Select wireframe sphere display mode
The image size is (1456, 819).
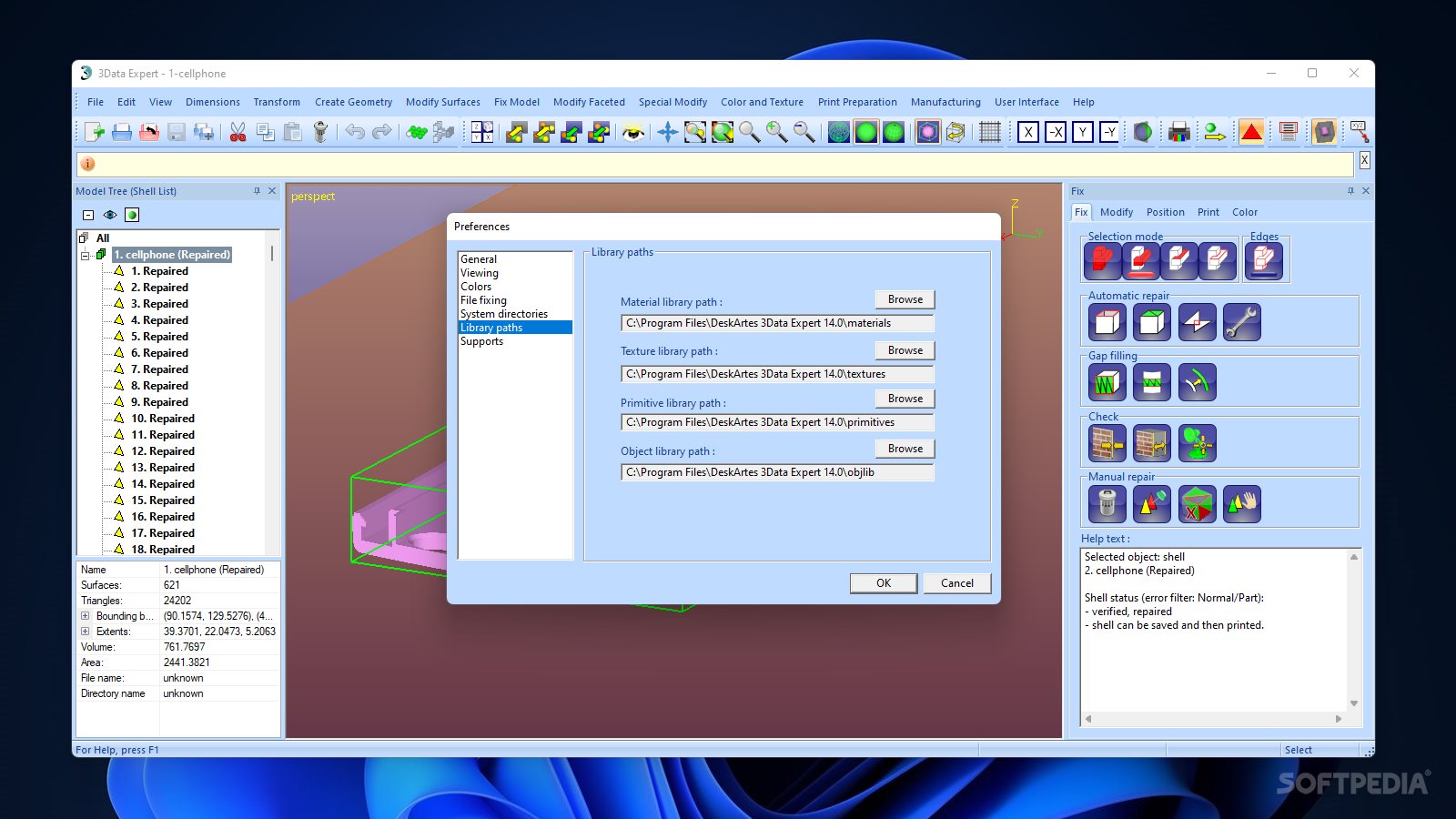838,132
